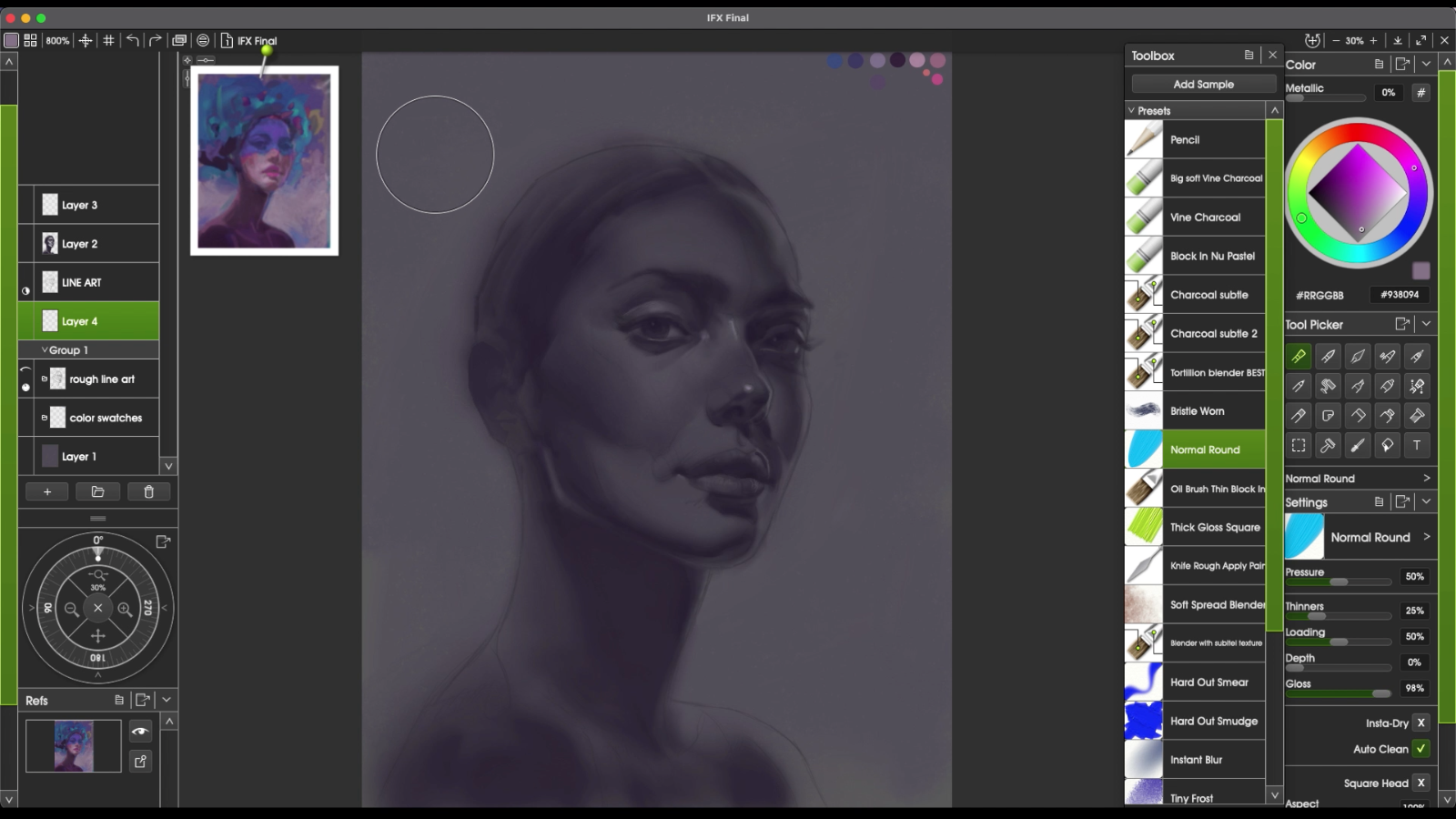Adjust the Gloss slider
The height and width of the screenshot is (819, 1456).
point(1338,693)
